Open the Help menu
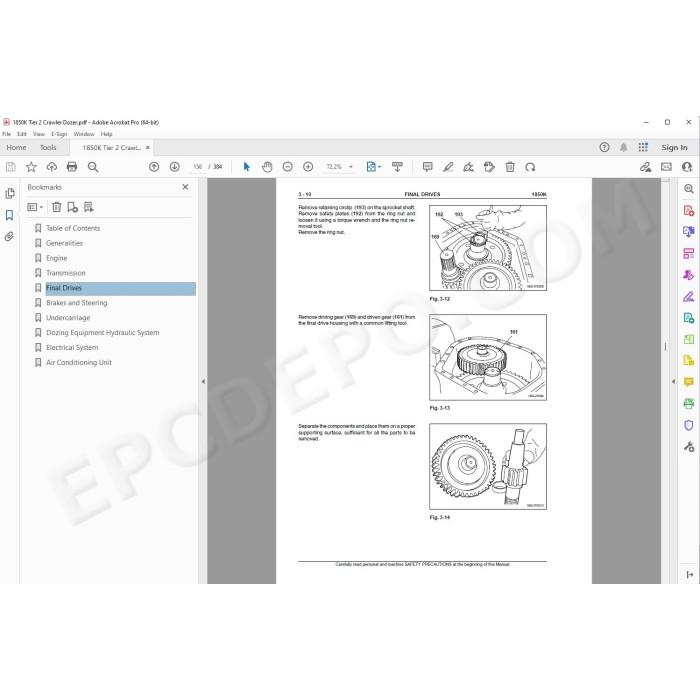The image size is (700, 700). [106, 134]
